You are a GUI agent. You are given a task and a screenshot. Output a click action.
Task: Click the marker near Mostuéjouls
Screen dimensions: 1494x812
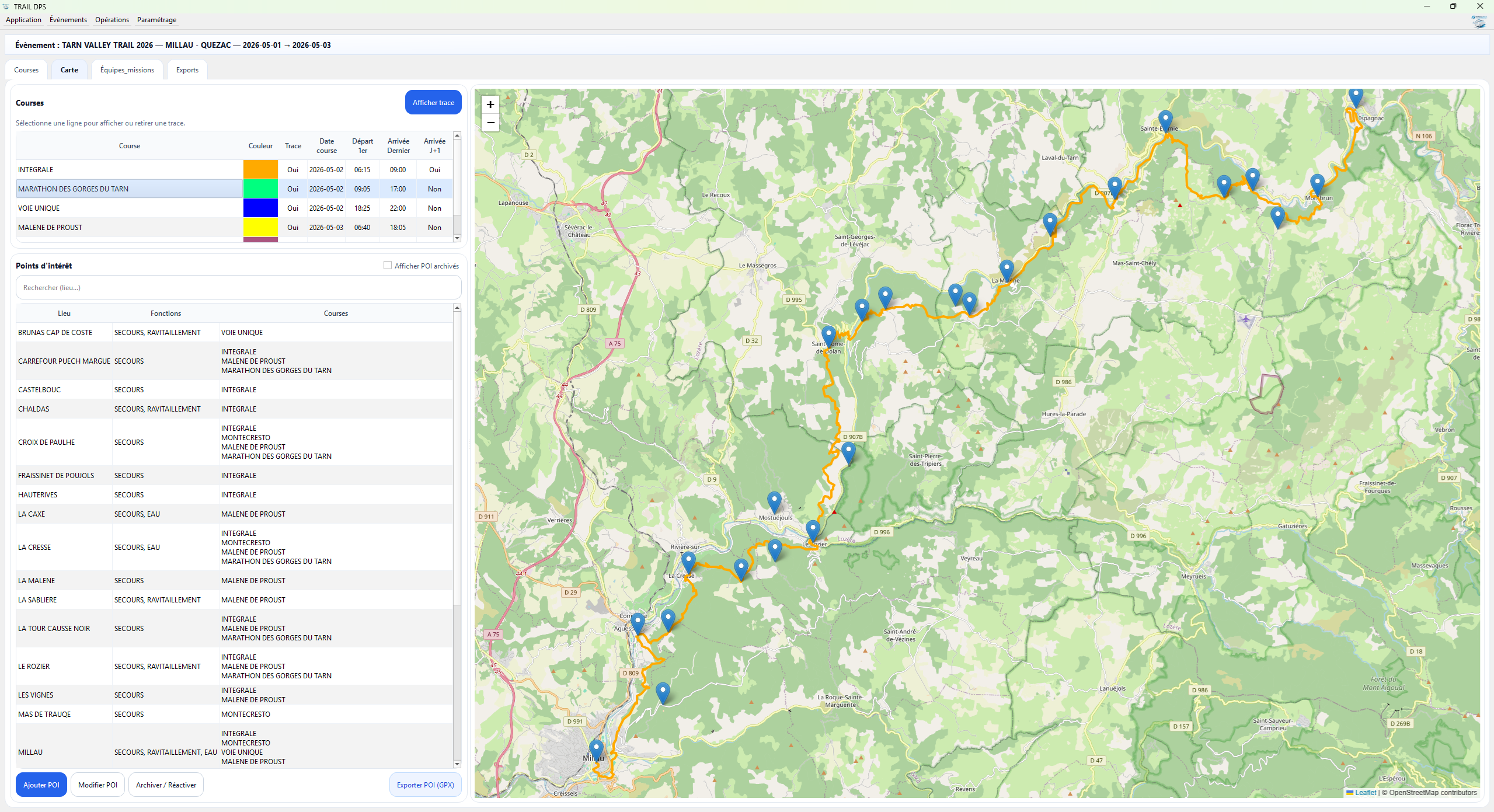click(x=774, y=500)
